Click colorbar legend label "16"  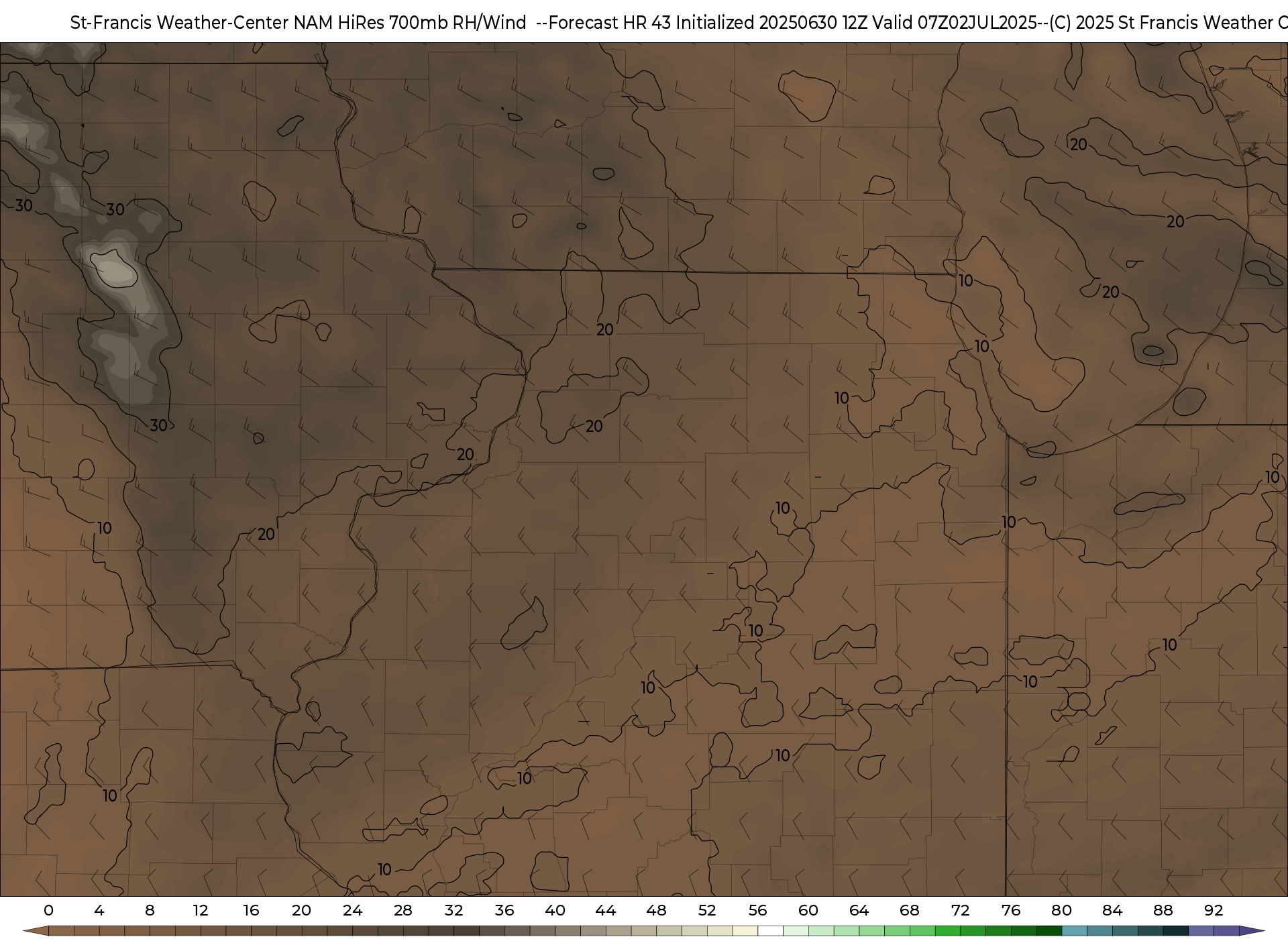point(251,910)
